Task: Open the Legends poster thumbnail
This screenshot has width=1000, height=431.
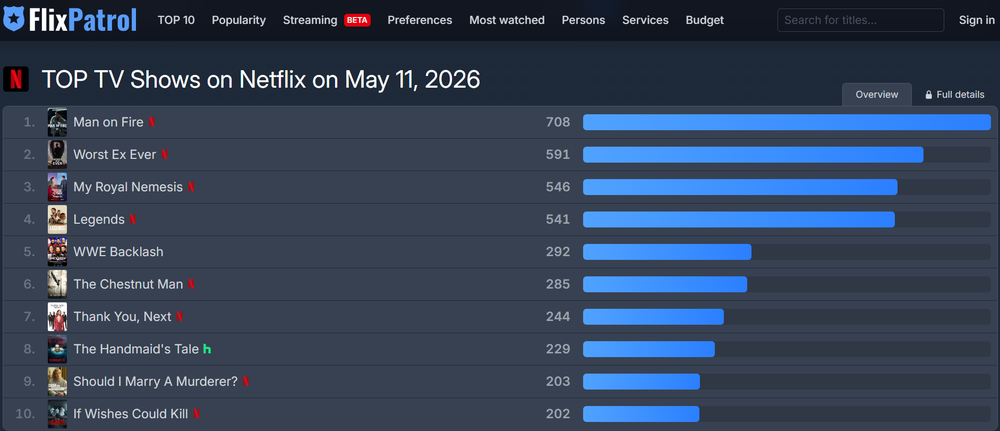Action: point(57,219)
